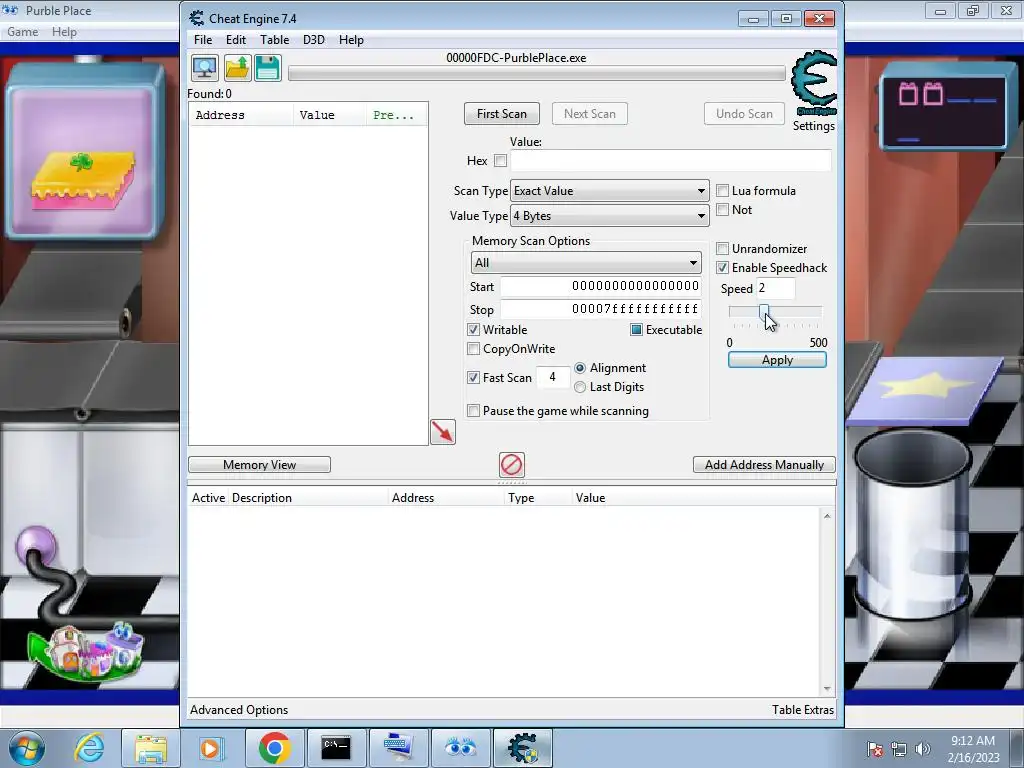Click the scan progress bar

tap(537, 73)
